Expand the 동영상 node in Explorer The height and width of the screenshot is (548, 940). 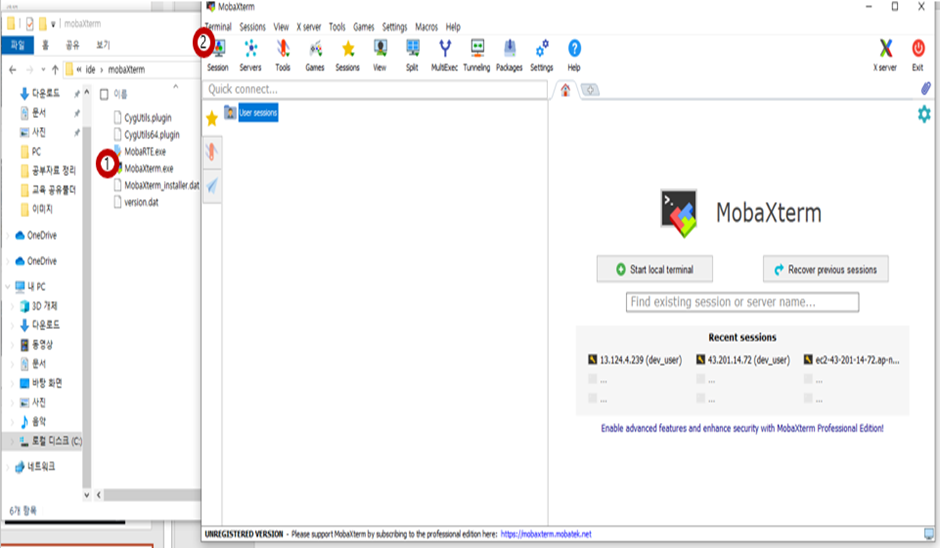click(12, 344)
